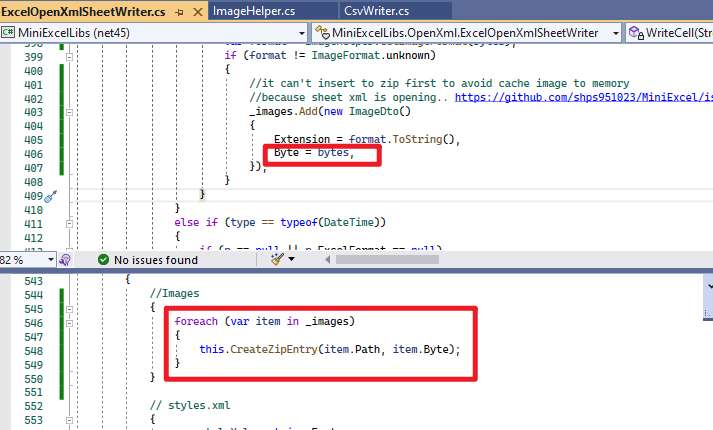This screenshot has width=713, height=430.
Task: Click the green No issues found checkmark icon
Action: [x=103, y=260]
